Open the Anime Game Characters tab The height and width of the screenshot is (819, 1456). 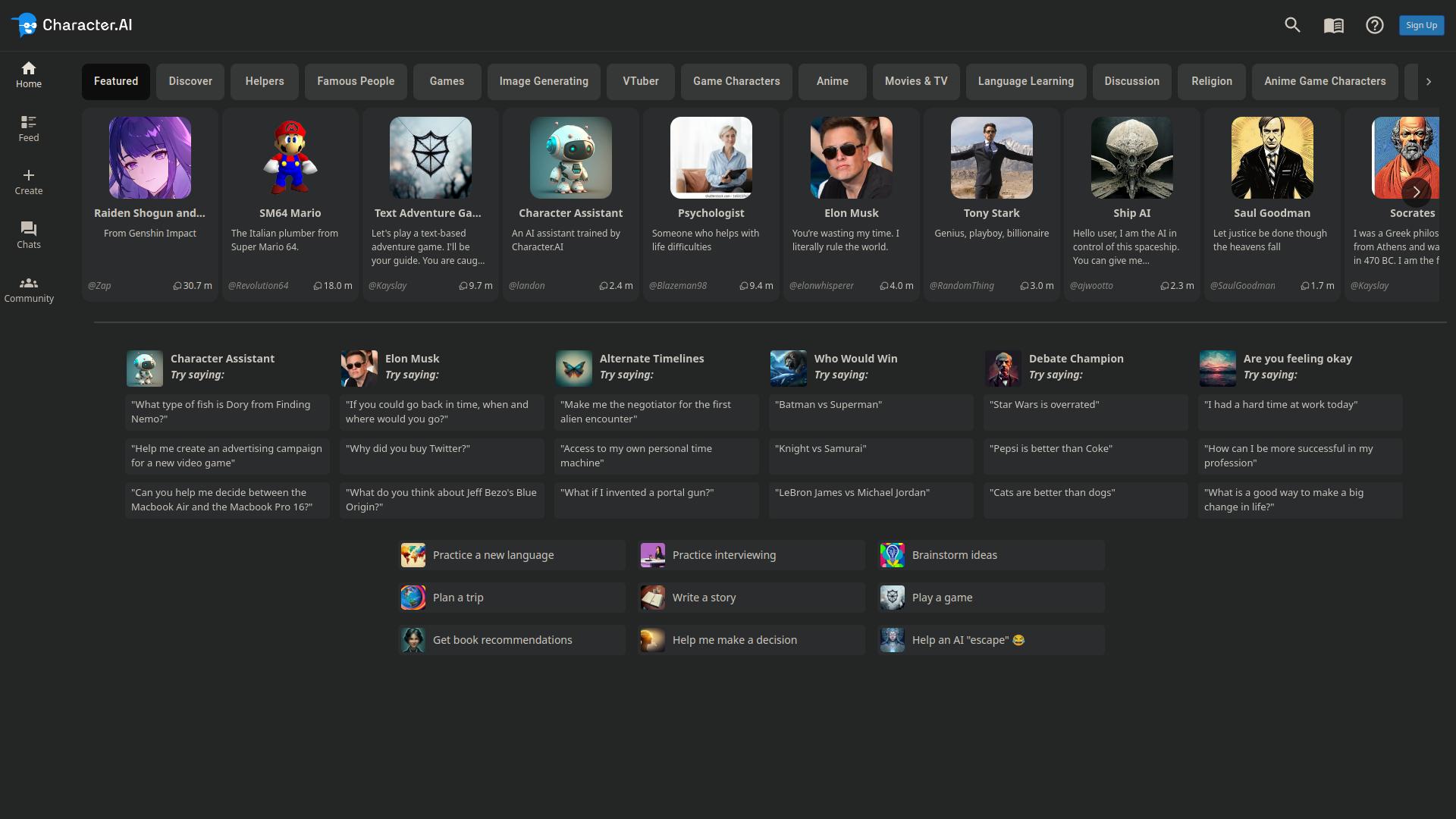pyautogui.click(x=1325, y=81)
